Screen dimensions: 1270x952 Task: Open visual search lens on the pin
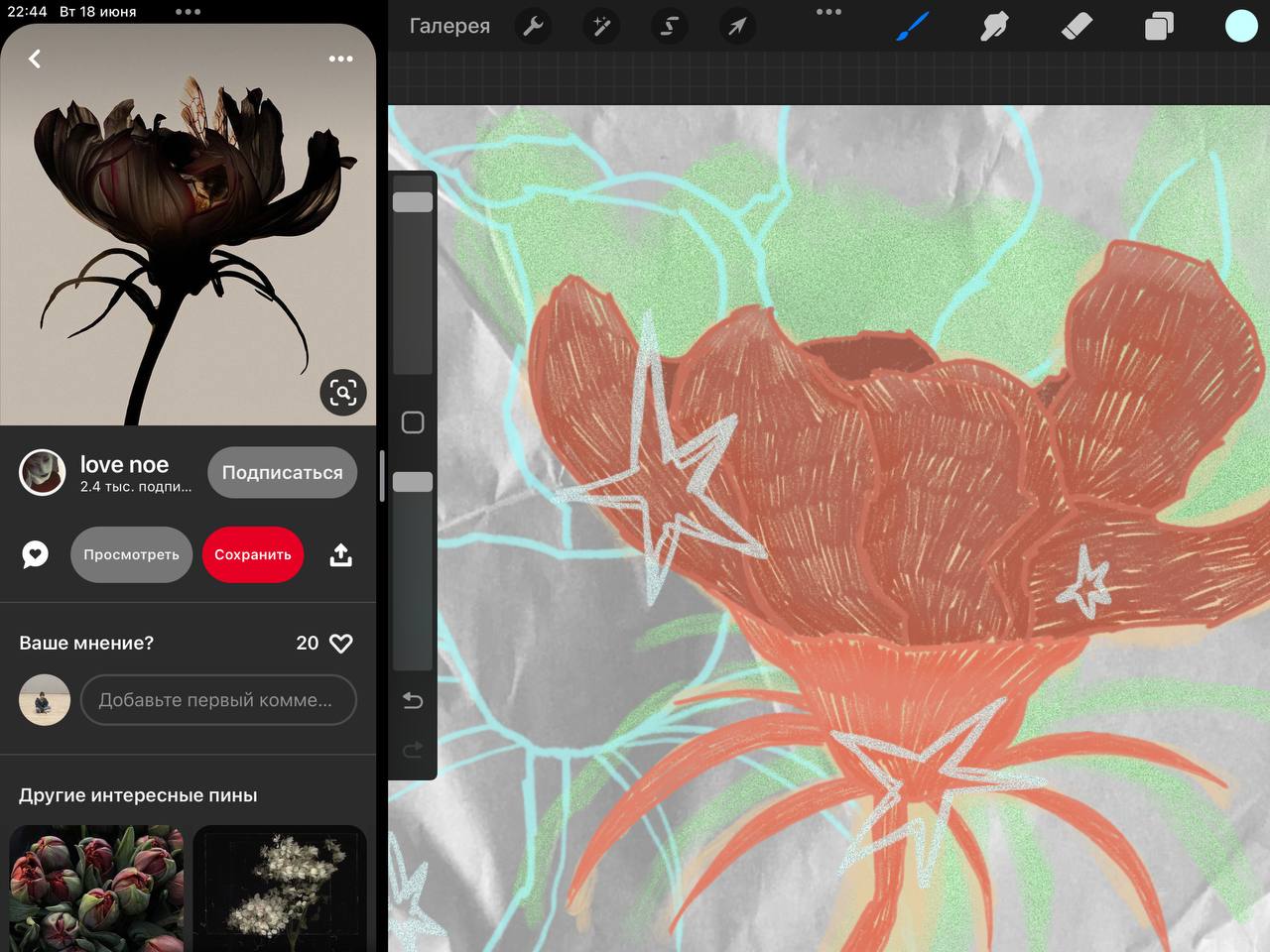pos(343,393)
